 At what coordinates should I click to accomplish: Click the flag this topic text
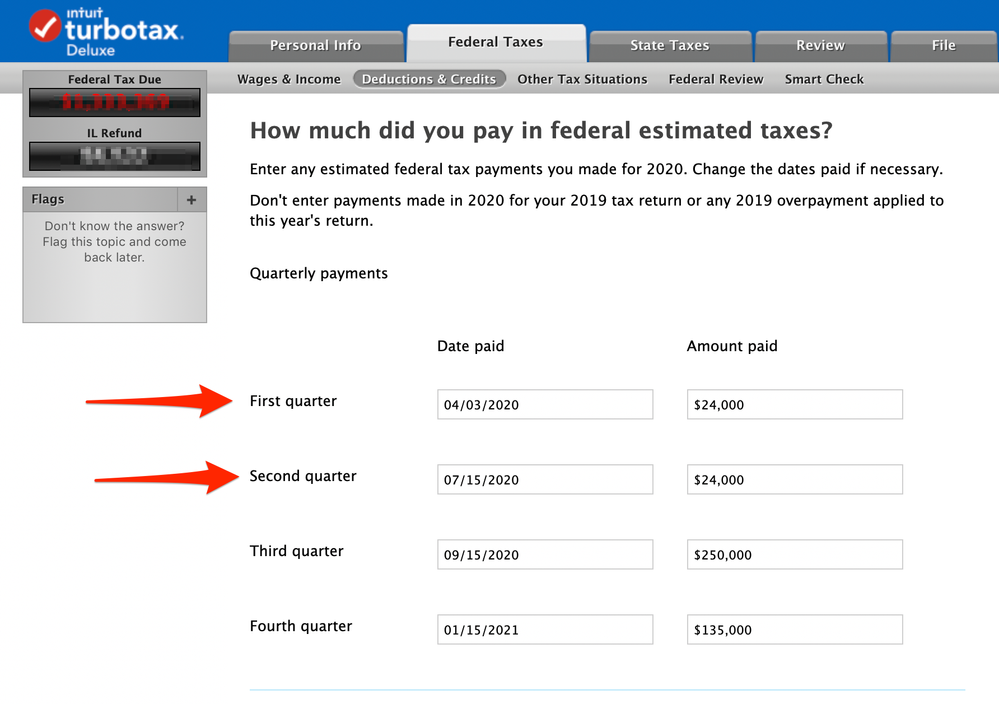point(114,241)
